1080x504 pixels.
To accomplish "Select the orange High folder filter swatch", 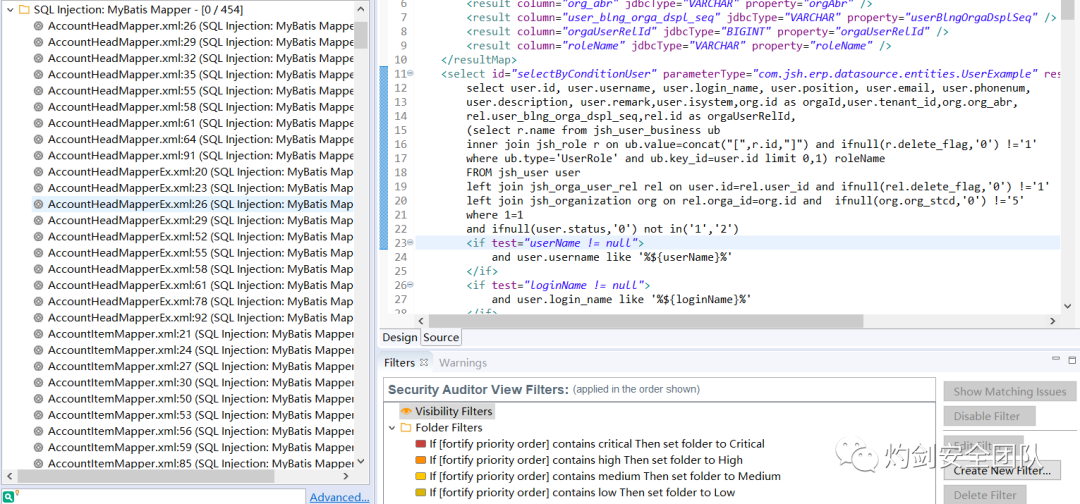I will click(421, 460).
